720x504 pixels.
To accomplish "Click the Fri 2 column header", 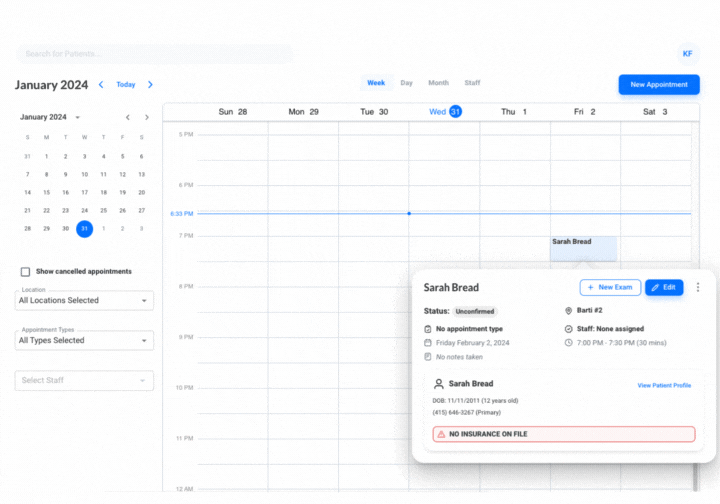I will 585,112.
